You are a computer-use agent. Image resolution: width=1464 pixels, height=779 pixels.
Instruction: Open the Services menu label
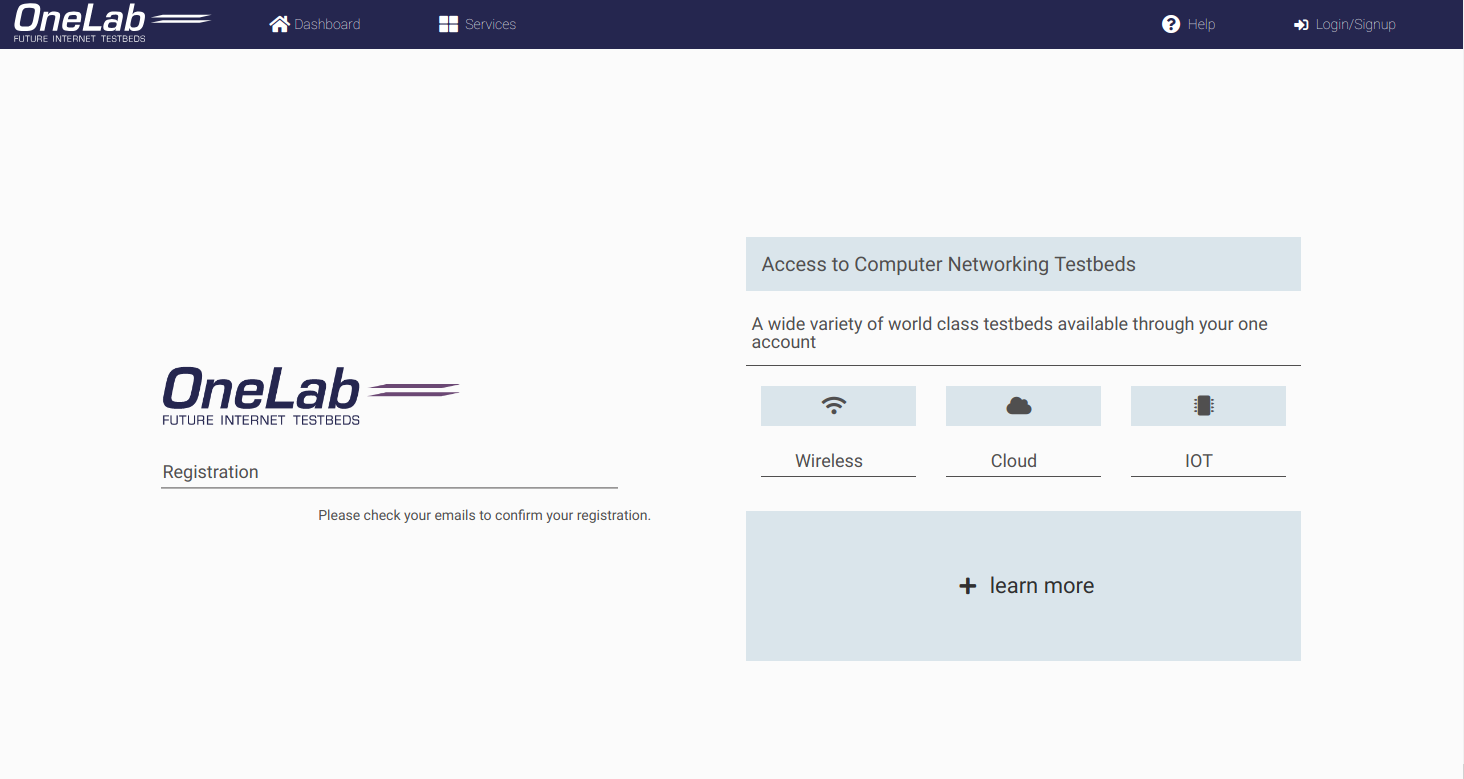[x=490, y=24]
